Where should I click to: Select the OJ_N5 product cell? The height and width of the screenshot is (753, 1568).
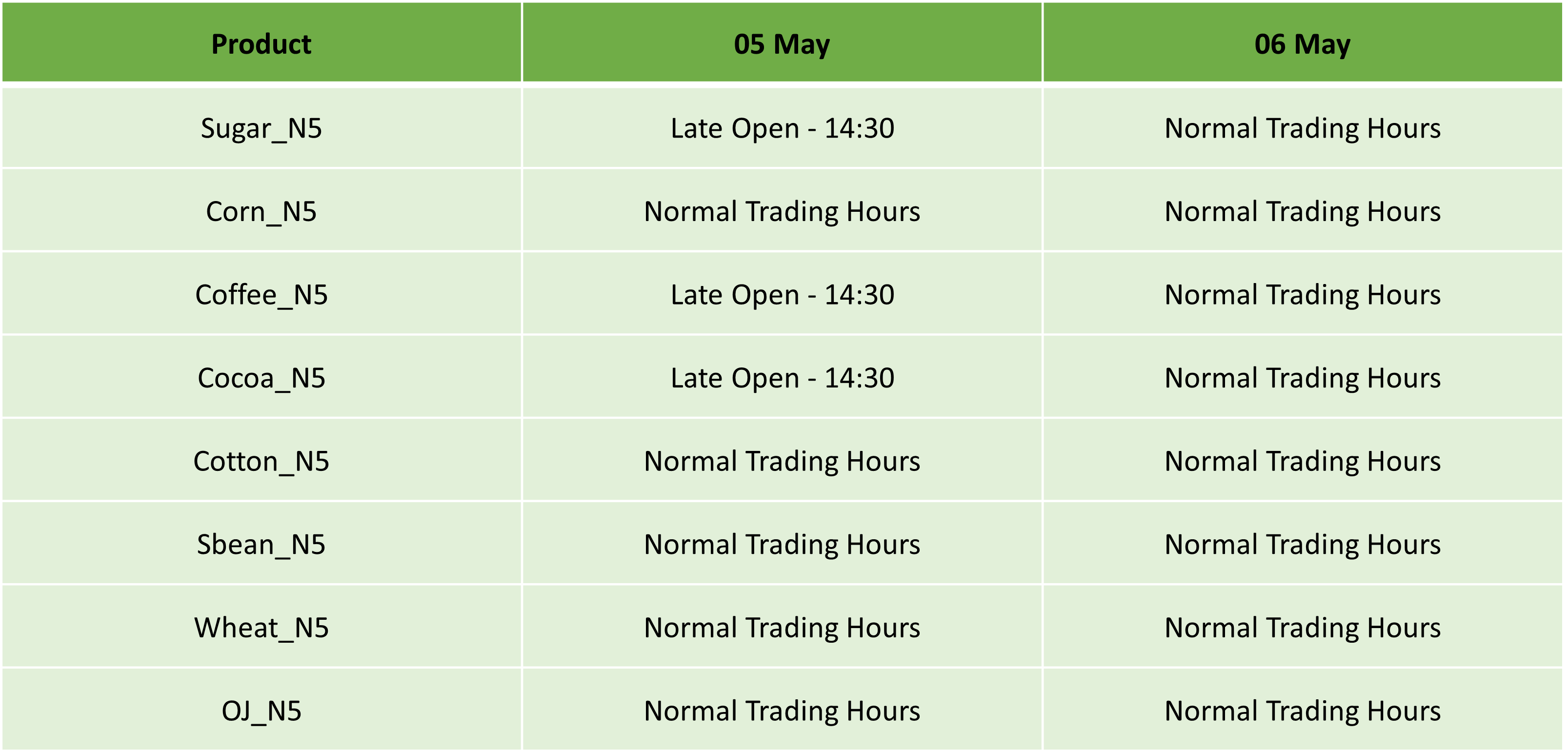coord(261,711)
